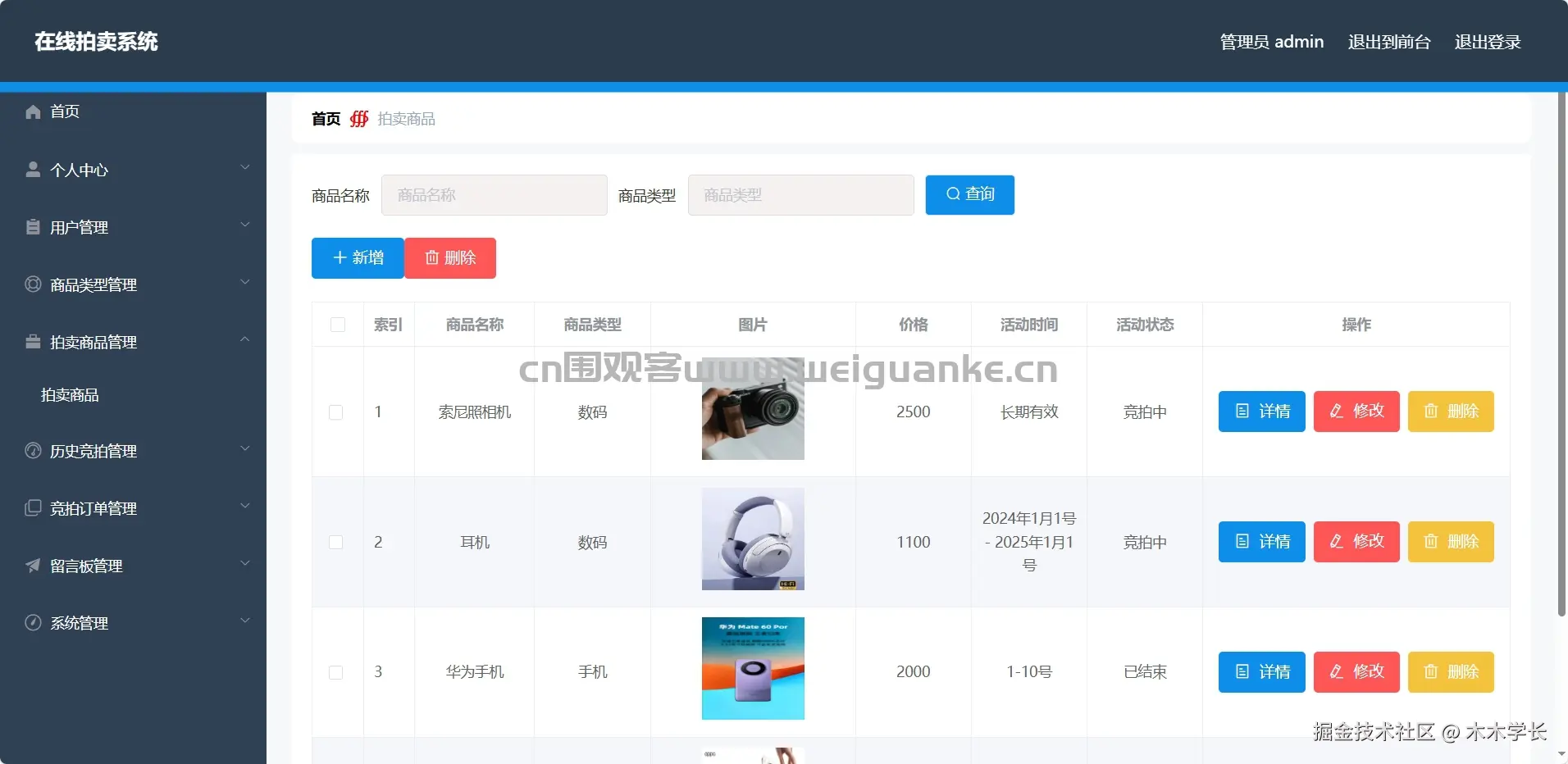Collapse the 拍卖商品管理 menu arrow
The height and width of the screenshot is (764, 1568).
pos(244,340)
